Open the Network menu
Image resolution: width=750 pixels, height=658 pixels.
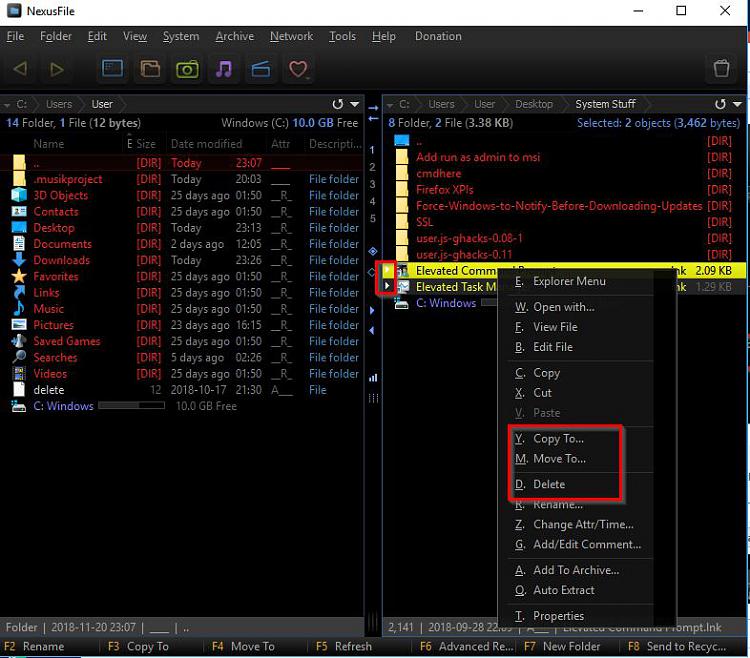point(291,36)
